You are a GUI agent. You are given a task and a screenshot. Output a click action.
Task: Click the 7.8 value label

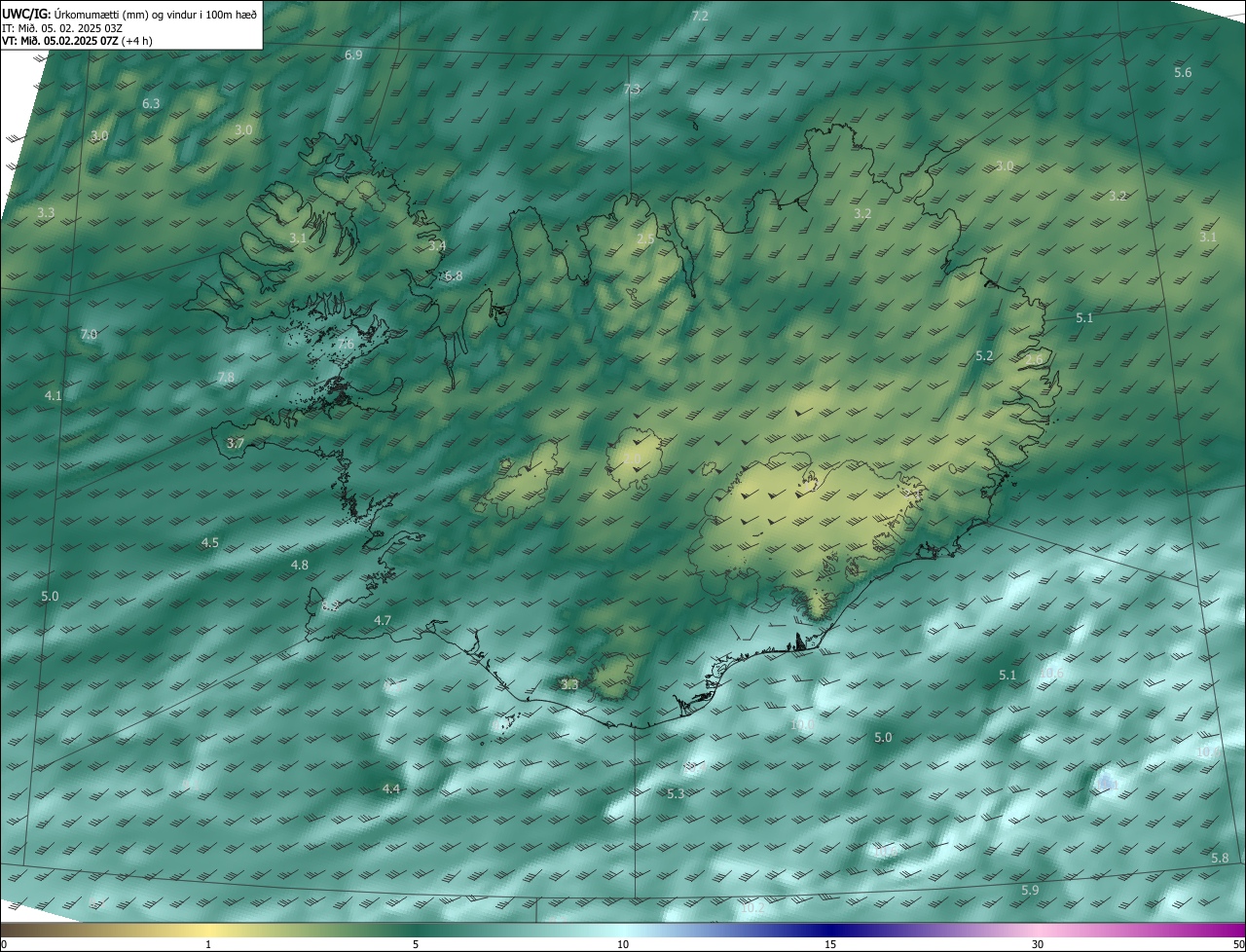[226, 378]
